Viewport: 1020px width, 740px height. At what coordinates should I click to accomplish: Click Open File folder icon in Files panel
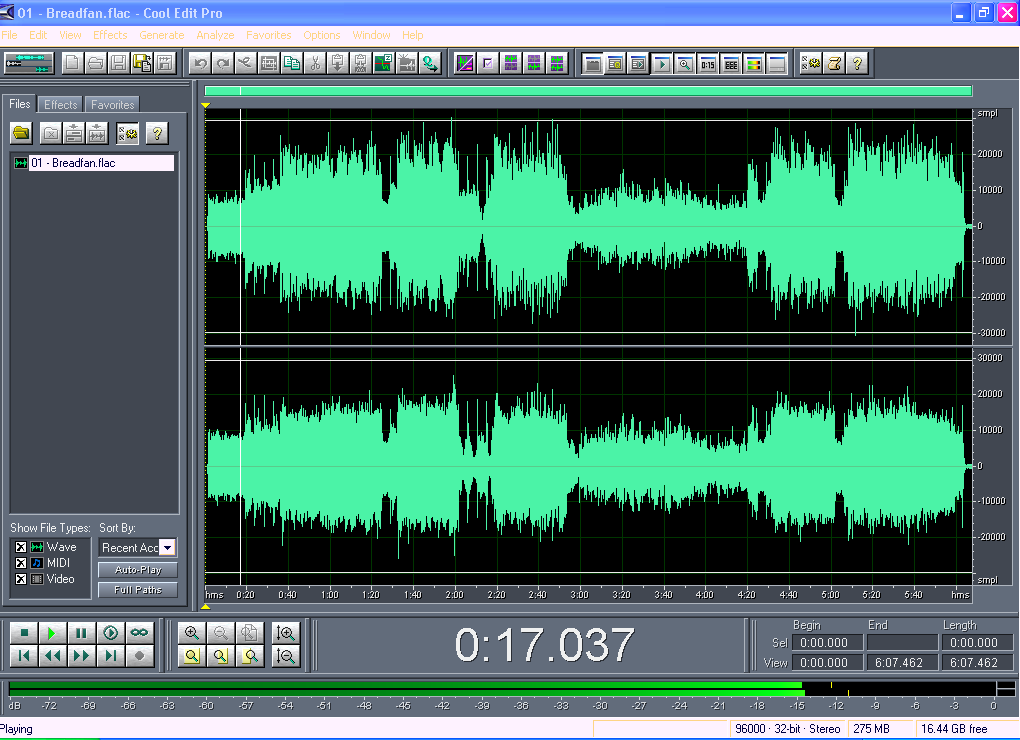click(x=21, y=133)
